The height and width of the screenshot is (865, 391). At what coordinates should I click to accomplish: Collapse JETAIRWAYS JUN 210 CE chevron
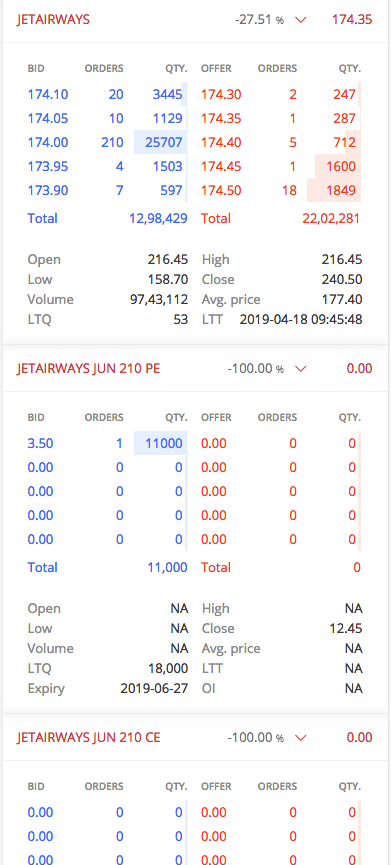point(301,738)
